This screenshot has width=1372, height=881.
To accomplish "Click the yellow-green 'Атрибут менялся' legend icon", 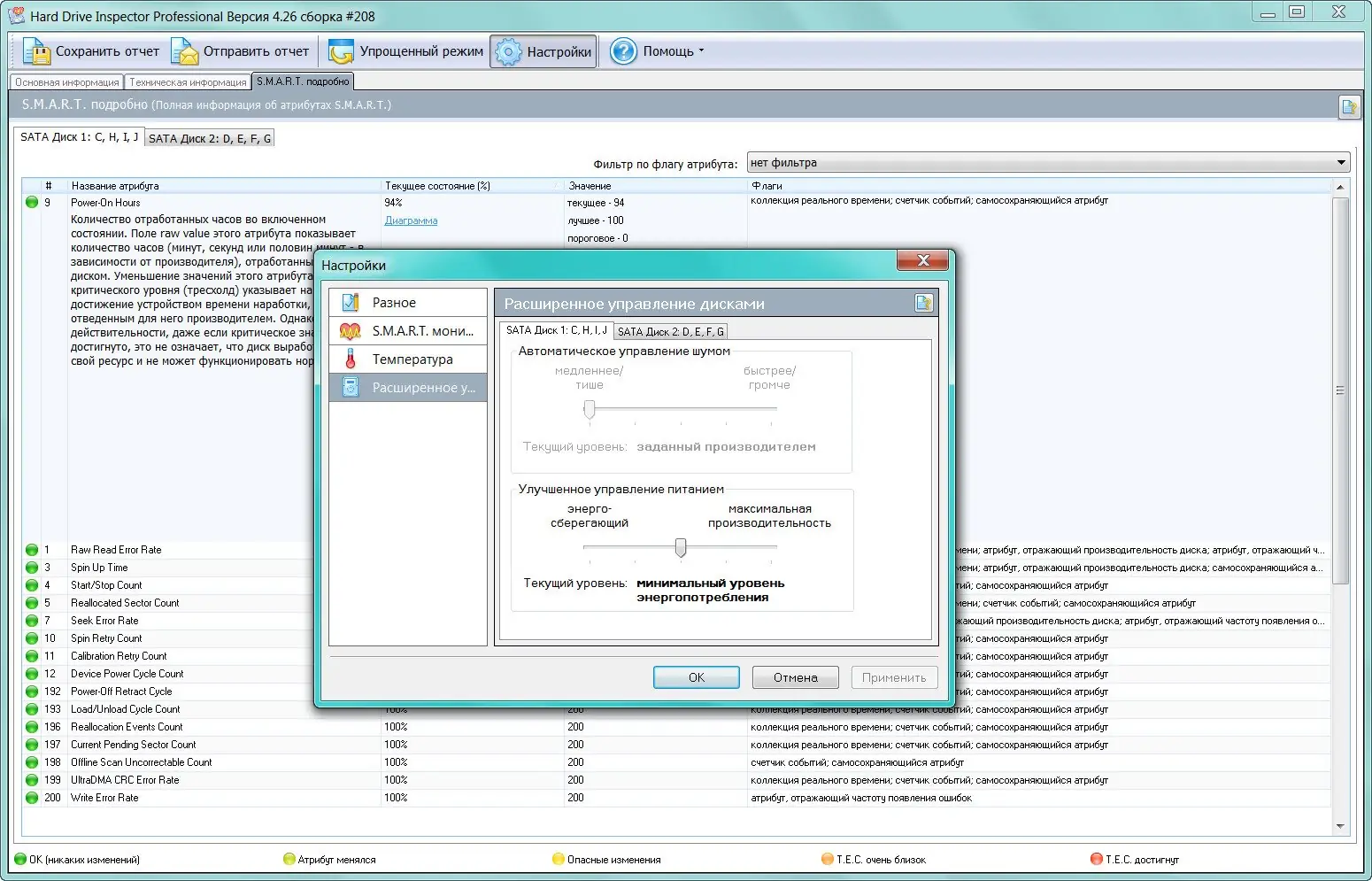I will pos(289,859).
